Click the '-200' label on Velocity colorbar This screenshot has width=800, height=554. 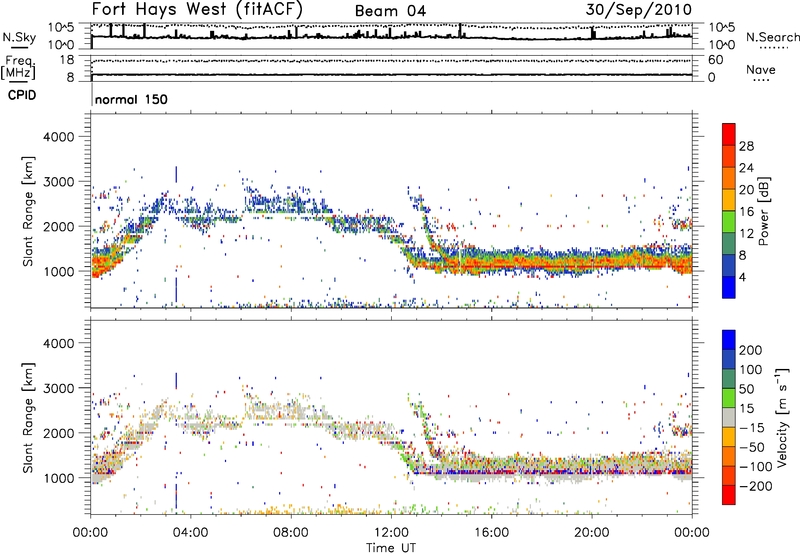pos(755,486)
